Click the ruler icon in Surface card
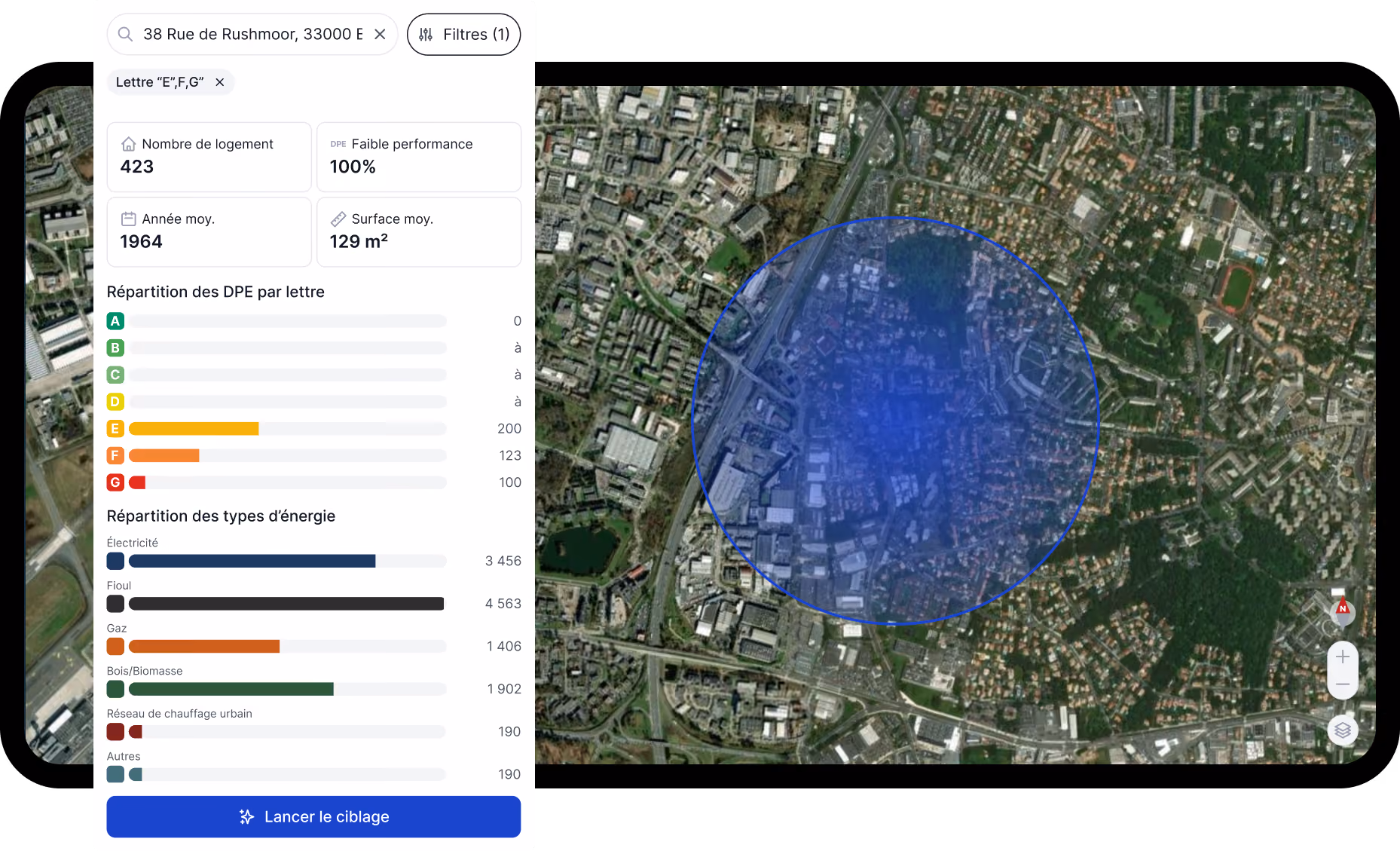Screen dimensions: 1400x851 coord(338,219)
